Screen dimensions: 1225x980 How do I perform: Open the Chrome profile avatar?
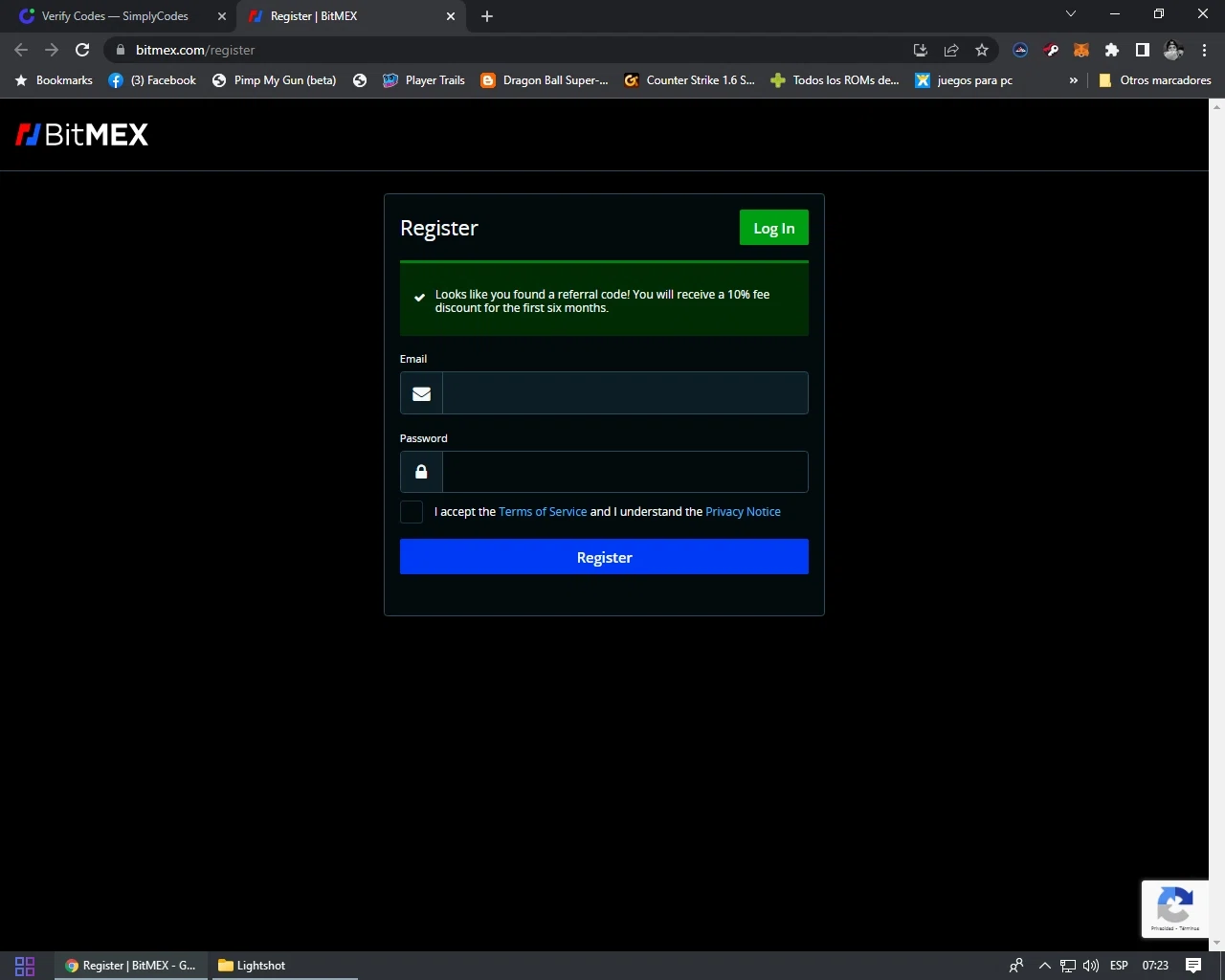(x=1173, y=50)
